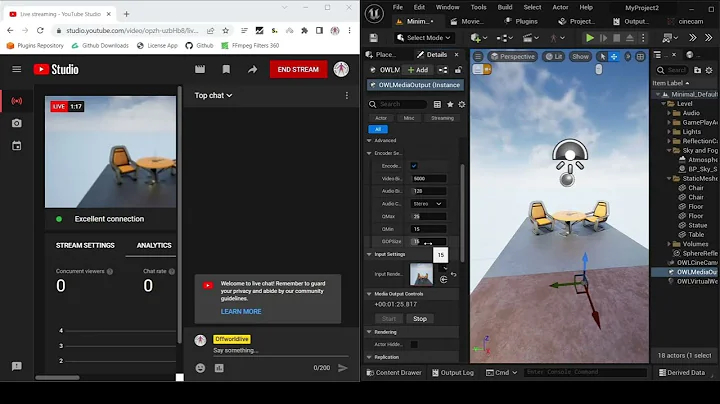Click the Unreal Engine logo icon
Image resolution: width=720 pixels, height=404 pixels.
click(374, 14)
